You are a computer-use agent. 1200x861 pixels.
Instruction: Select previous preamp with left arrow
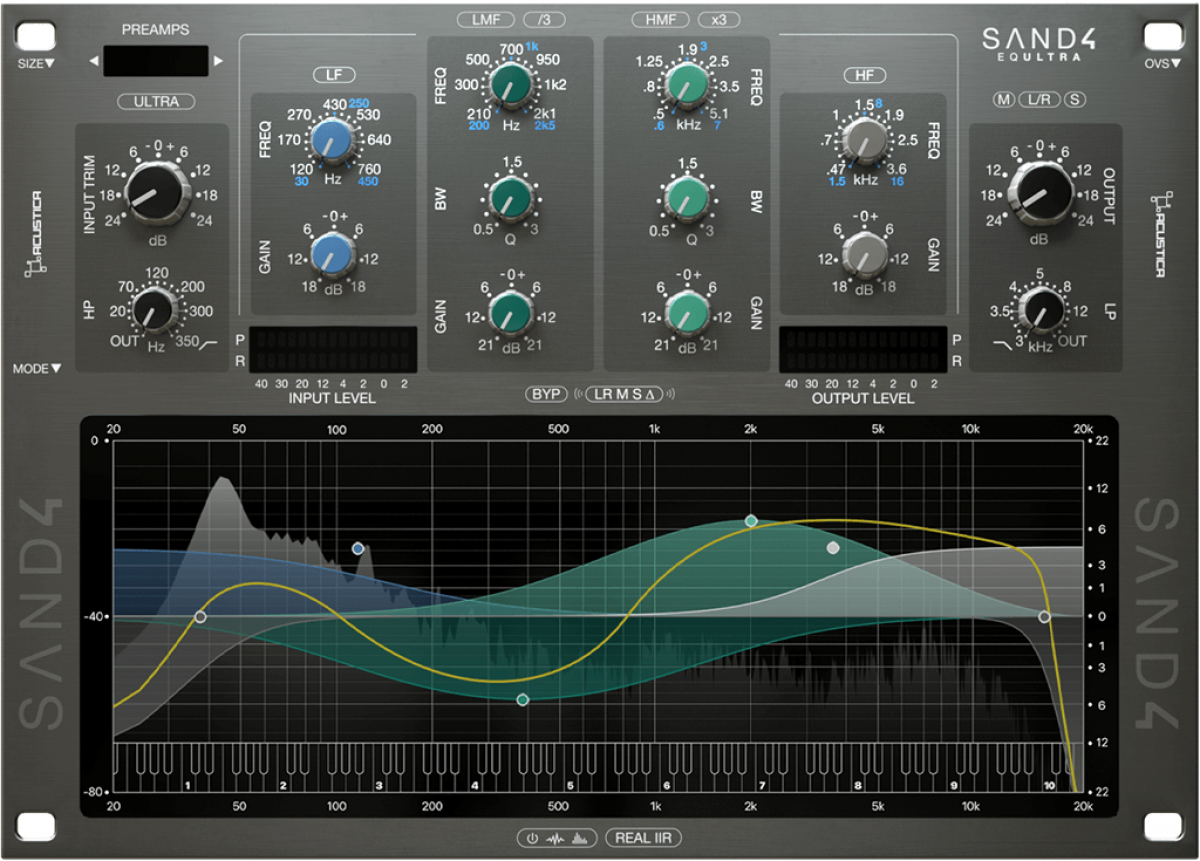[94, 61]
